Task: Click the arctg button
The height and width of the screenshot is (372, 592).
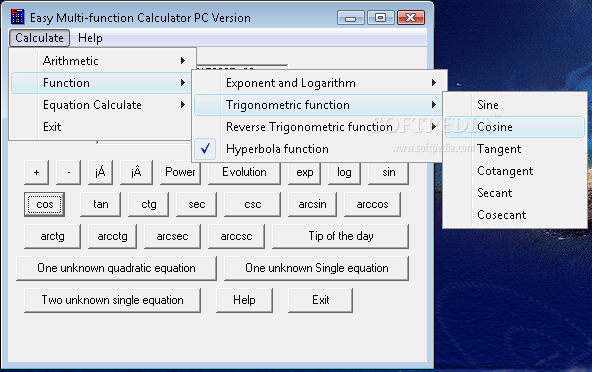Action: point(52,236)
